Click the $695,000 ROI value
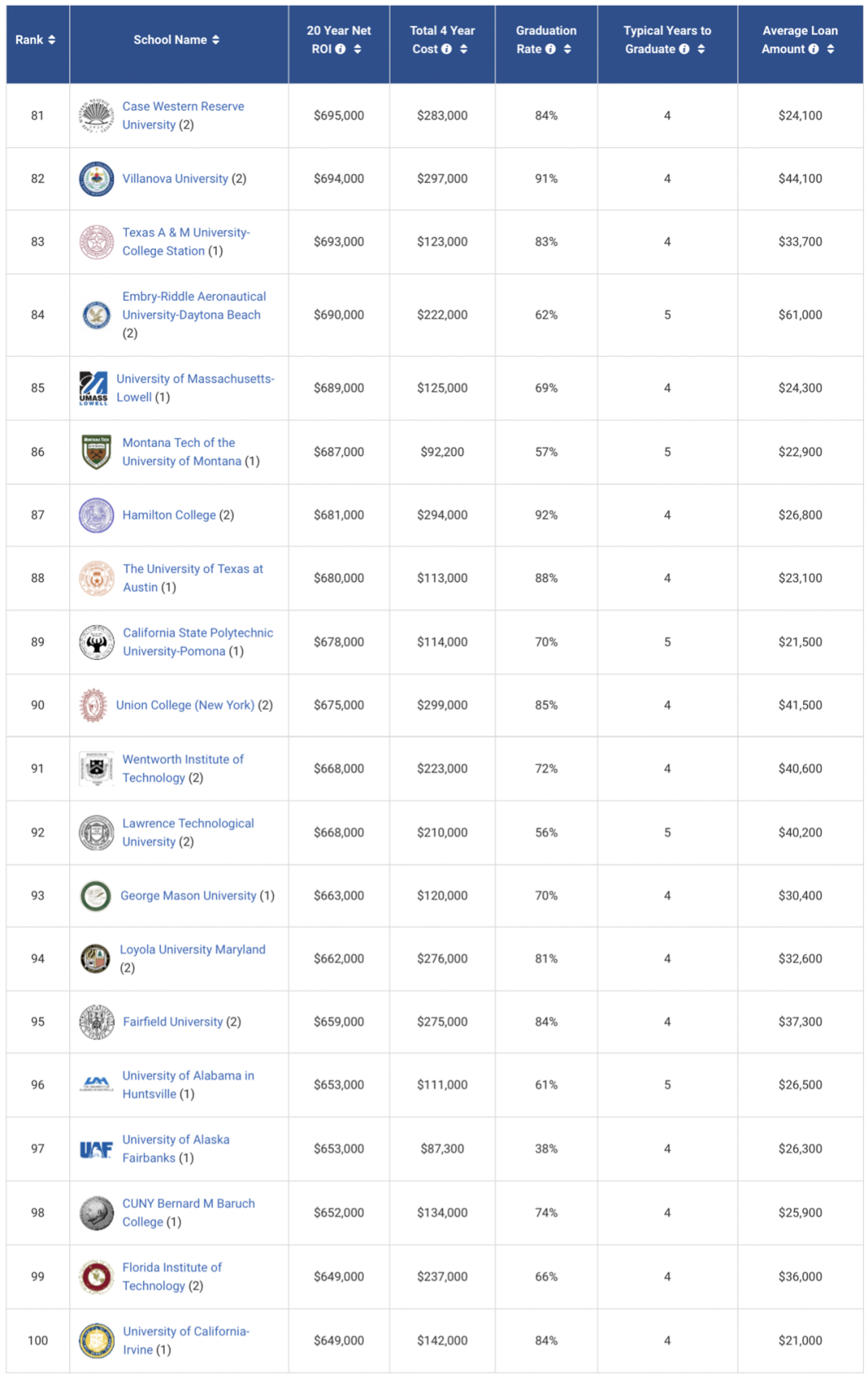This screenshot has width=868, height=1377. tap(339, 116)
